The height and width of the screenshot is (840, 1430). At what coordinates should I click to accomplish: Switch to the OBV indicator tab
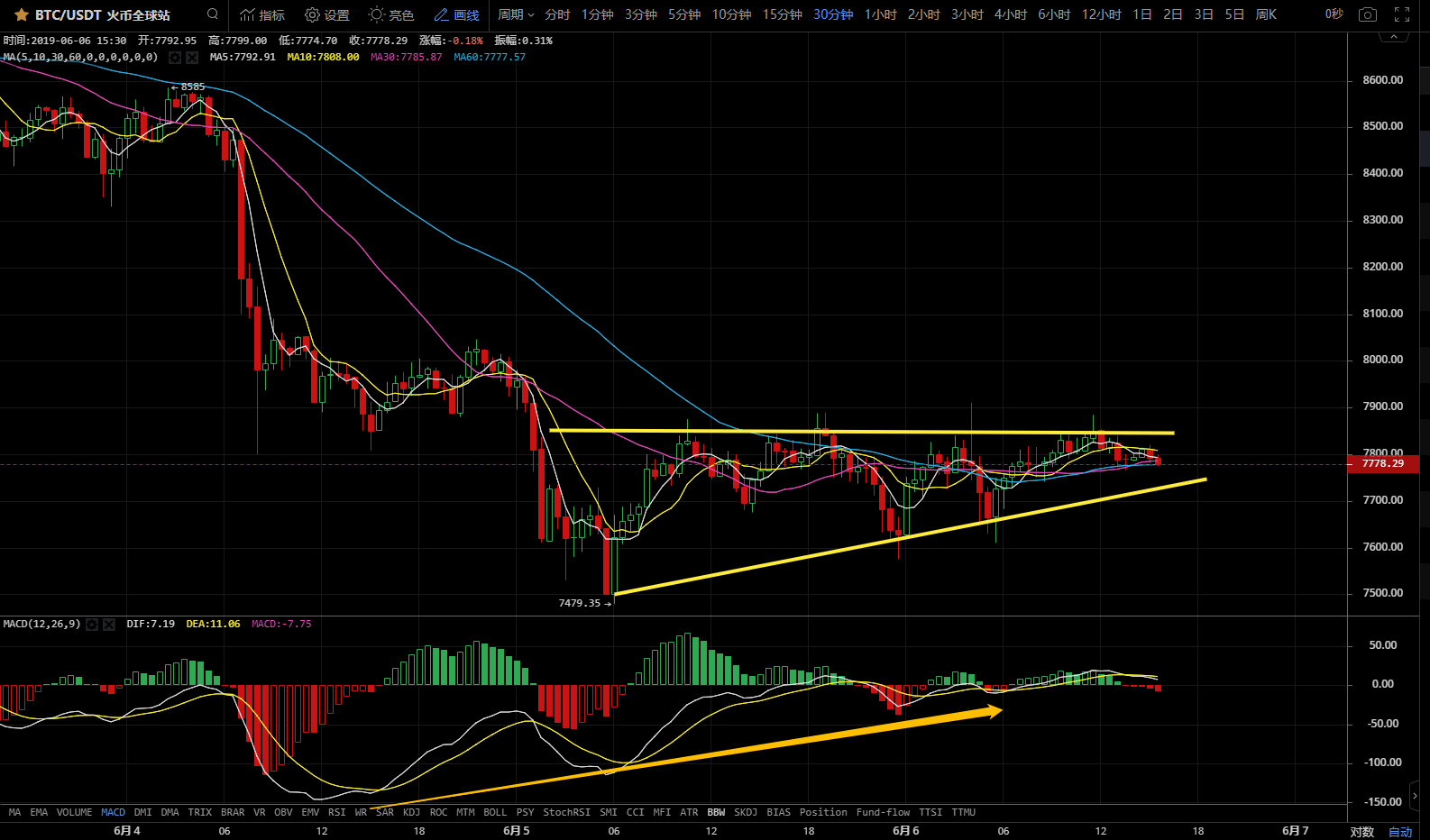(283, 812)
